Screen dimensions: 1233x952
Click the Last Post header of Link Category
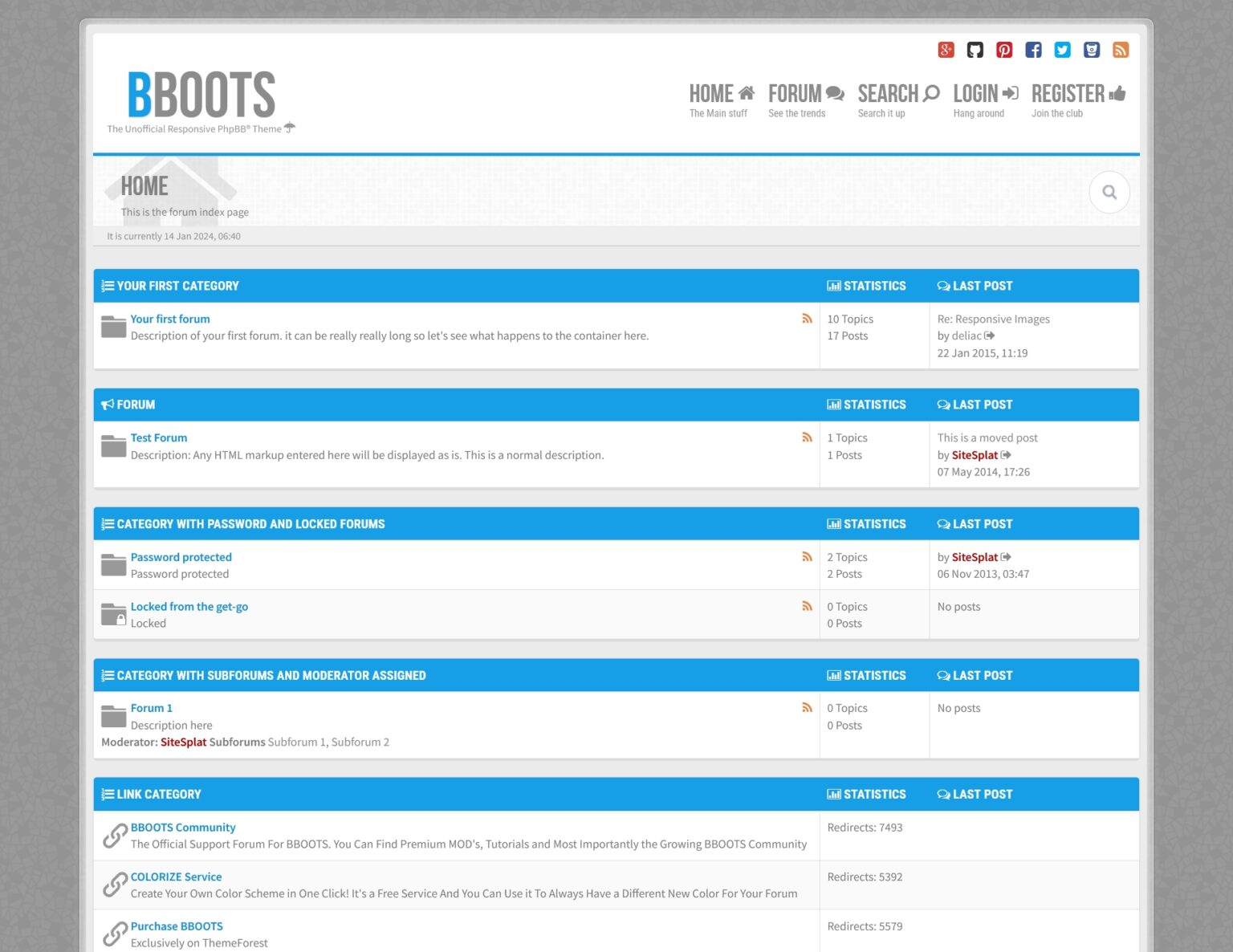pyautogui.click(x=975, y=794)
